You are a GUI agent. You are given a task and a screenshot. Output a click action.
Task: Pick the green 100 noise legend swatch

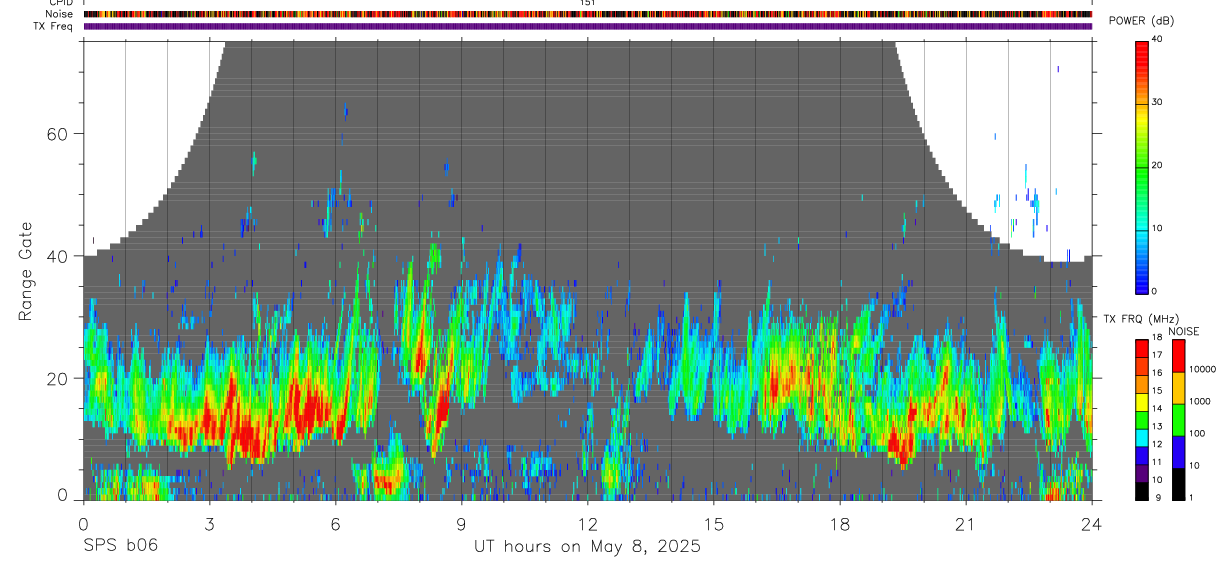1179,420
